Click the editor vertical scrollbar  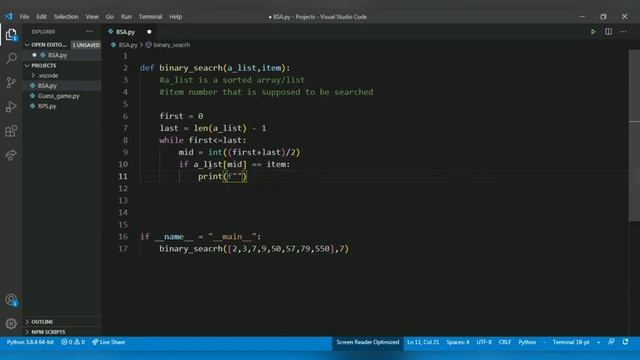634,135
